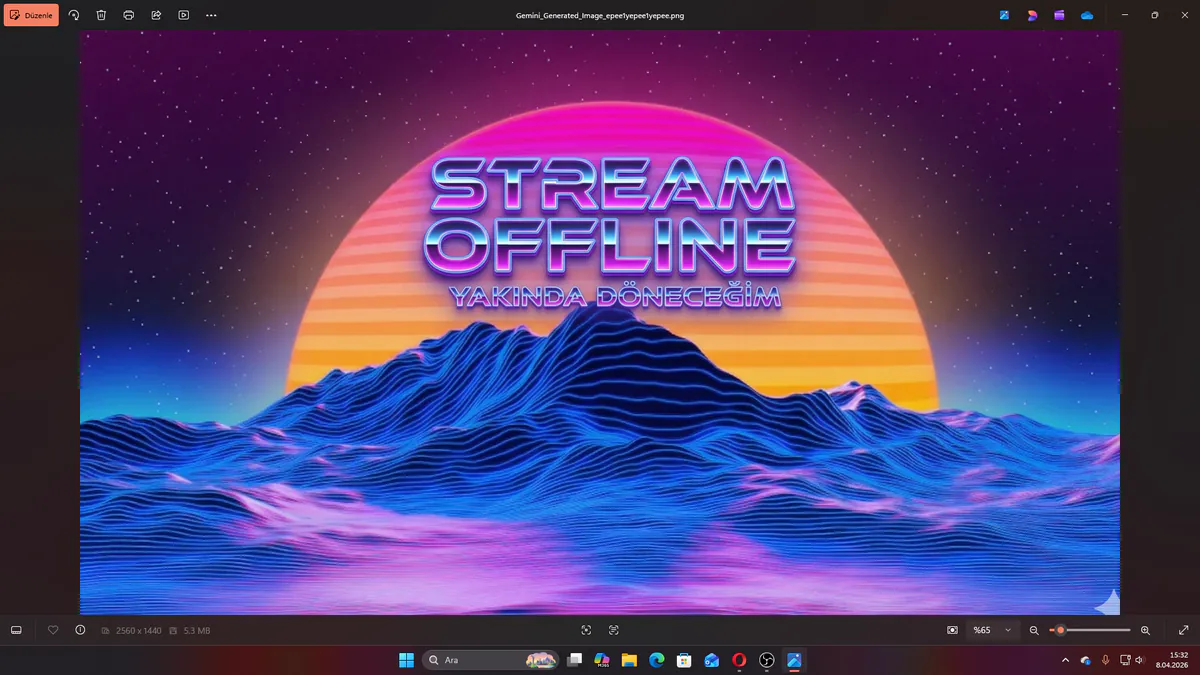Open image in Microsoft Designer
Screen dimensions: 1200x675
point(1032,15)
